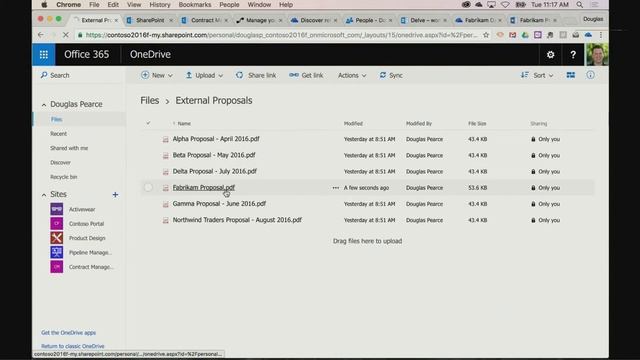This screenshot has height=360, width=640.
Task: Open the Wi-Fi status menu bar icon
Action: coord(505,4)
